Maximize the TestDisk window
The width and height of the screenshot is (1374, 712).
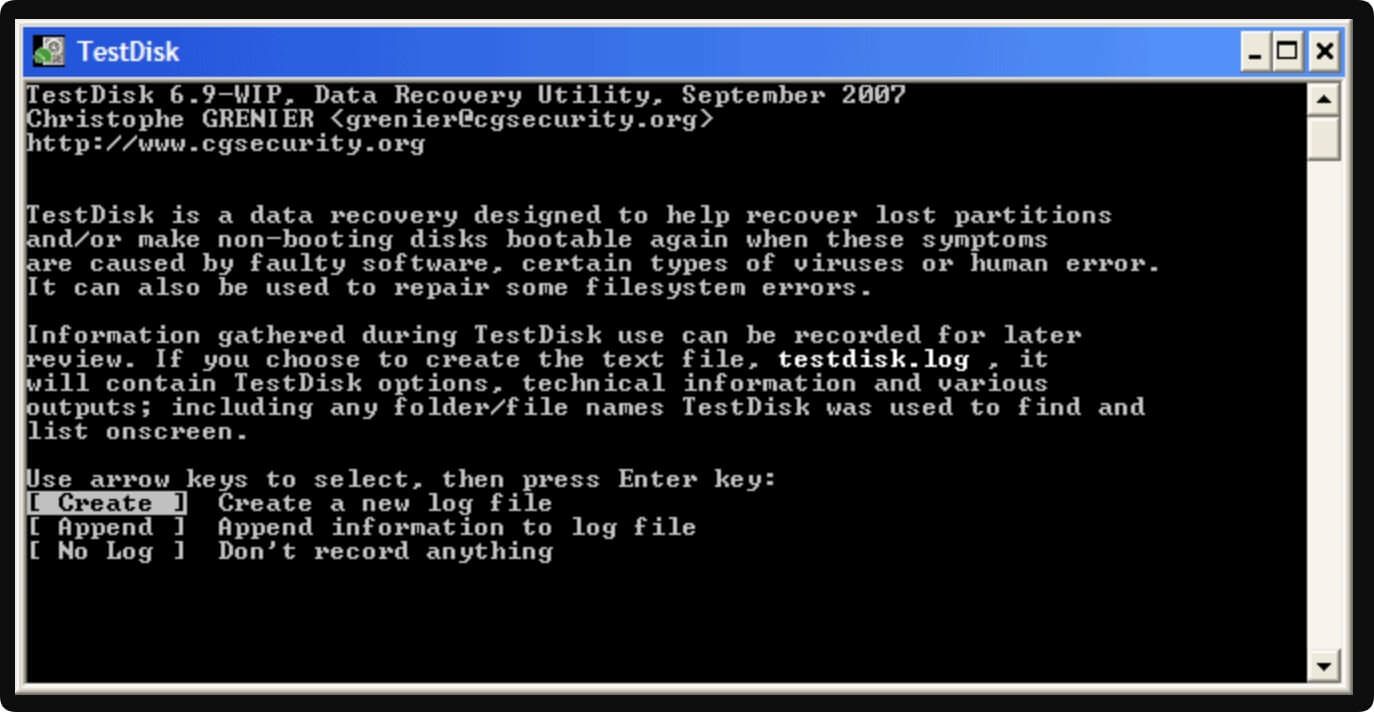(1288, 51)
